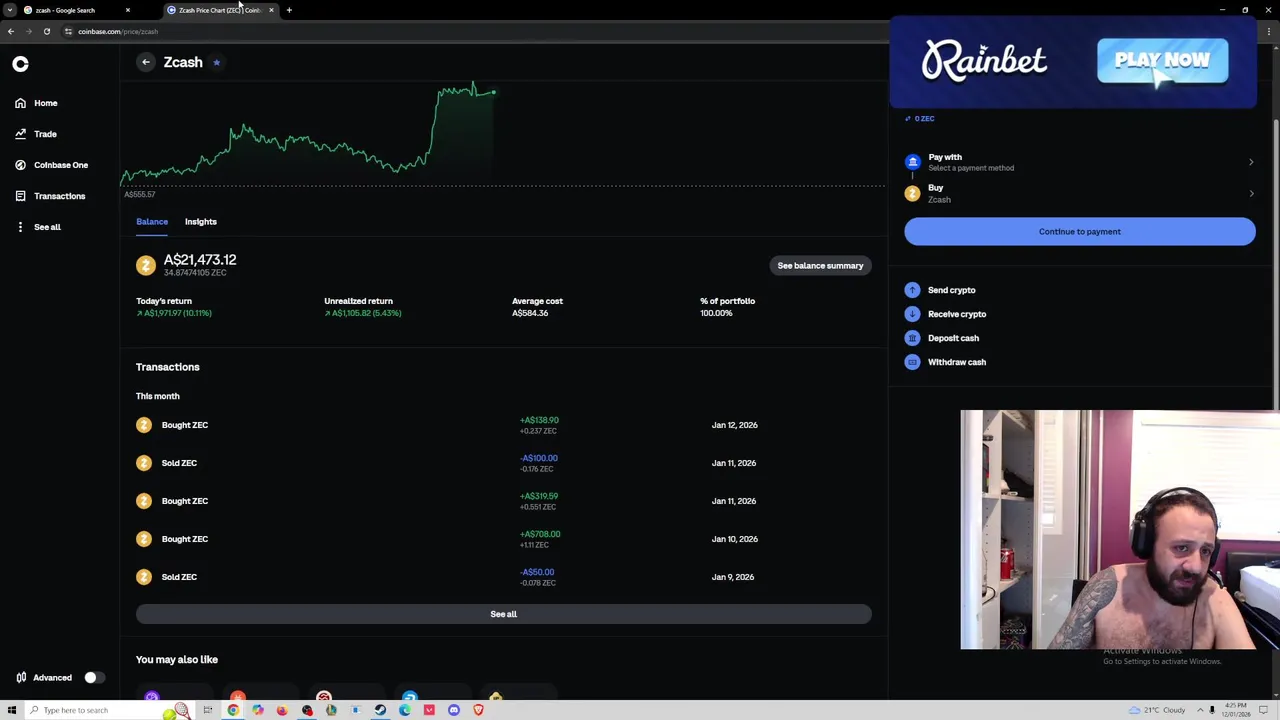Screen dimensions: 1280x720
Task: Click the Coinbase logo icon
Action: click(x=20, y=64)
